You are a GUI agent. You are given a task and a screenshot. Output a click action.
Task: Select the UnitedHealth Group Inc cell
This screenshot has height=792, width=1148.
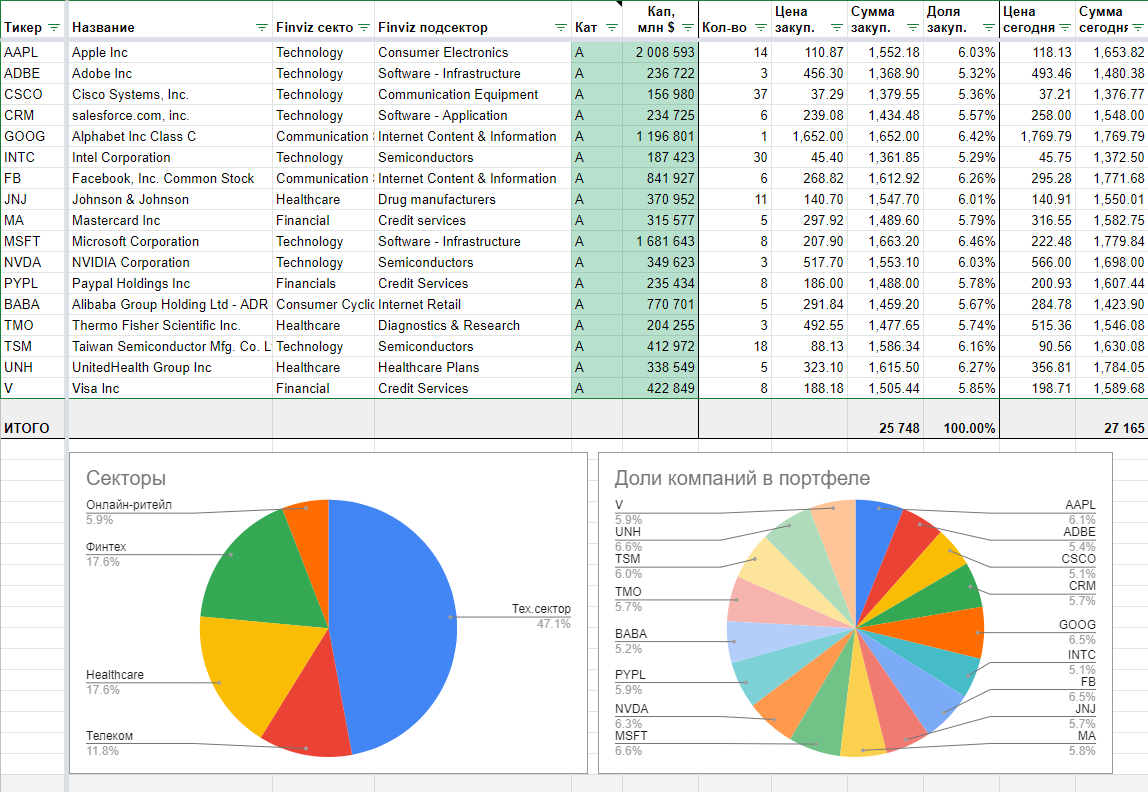(x=170, y=367)
